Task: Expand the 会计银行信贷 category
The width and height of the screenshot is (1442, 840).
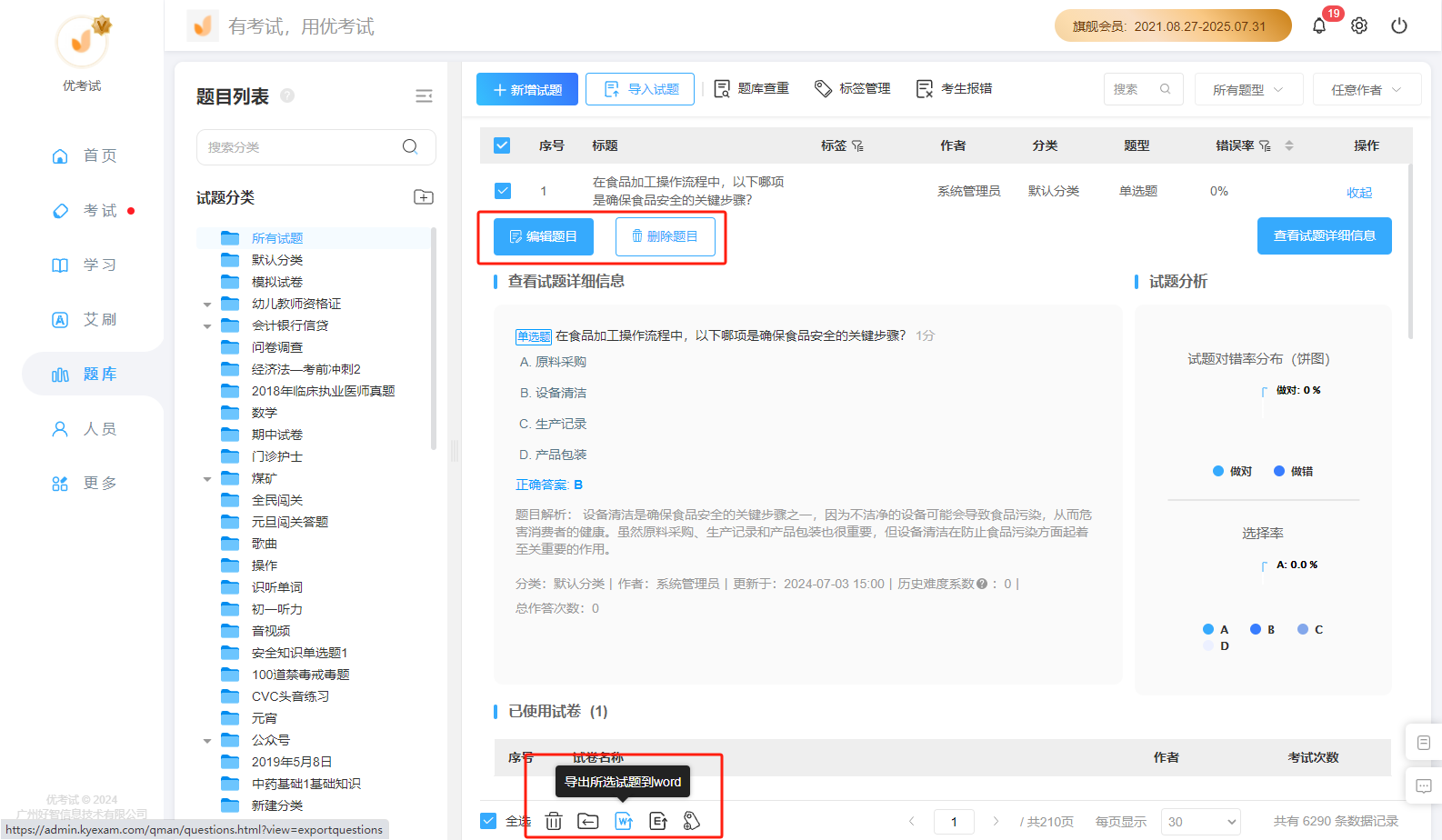Action: 207,326
